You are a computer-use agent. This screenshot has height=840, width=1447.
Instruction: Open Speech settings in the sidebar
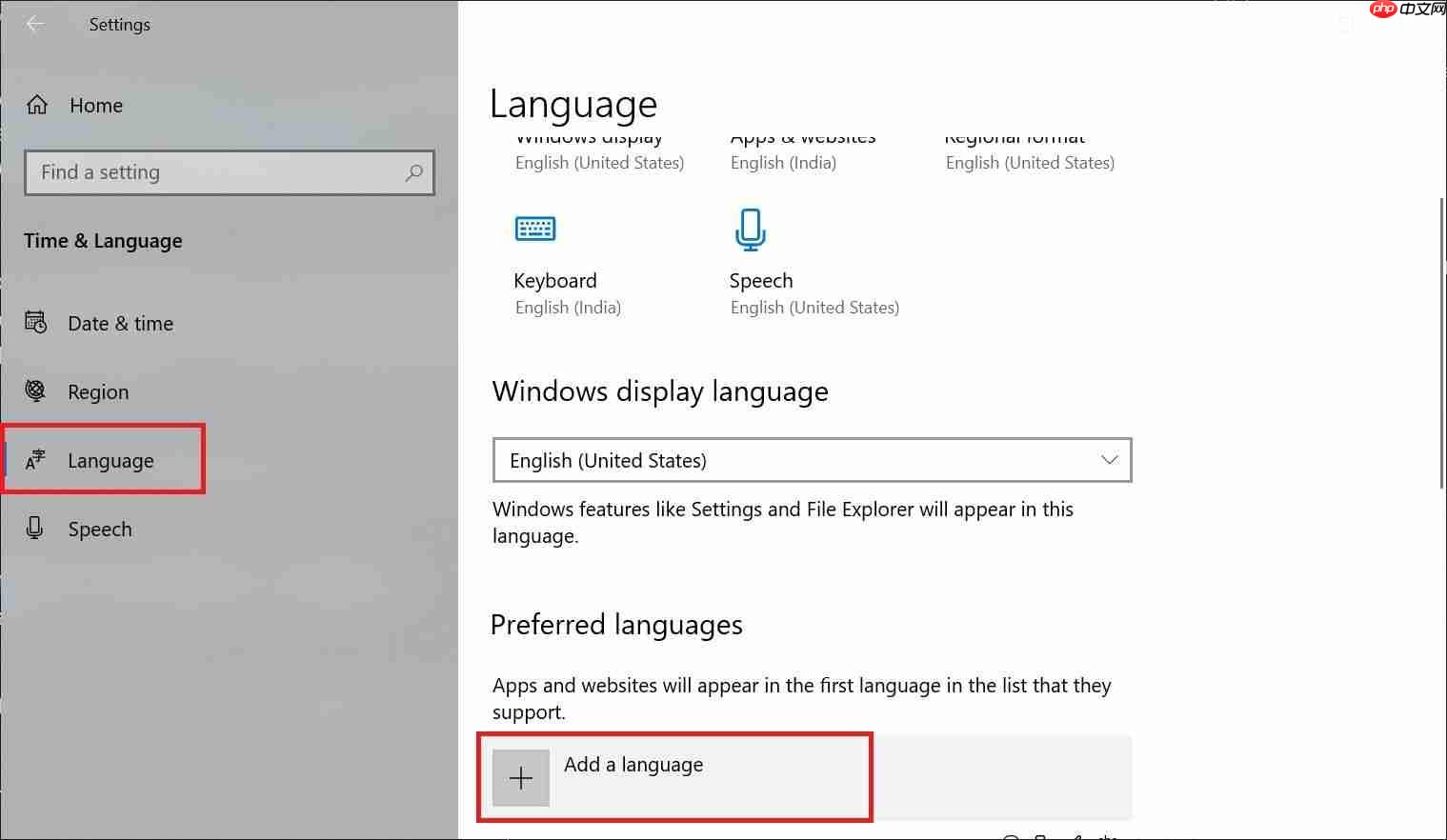pyautogui.click(x=100, y=530)
